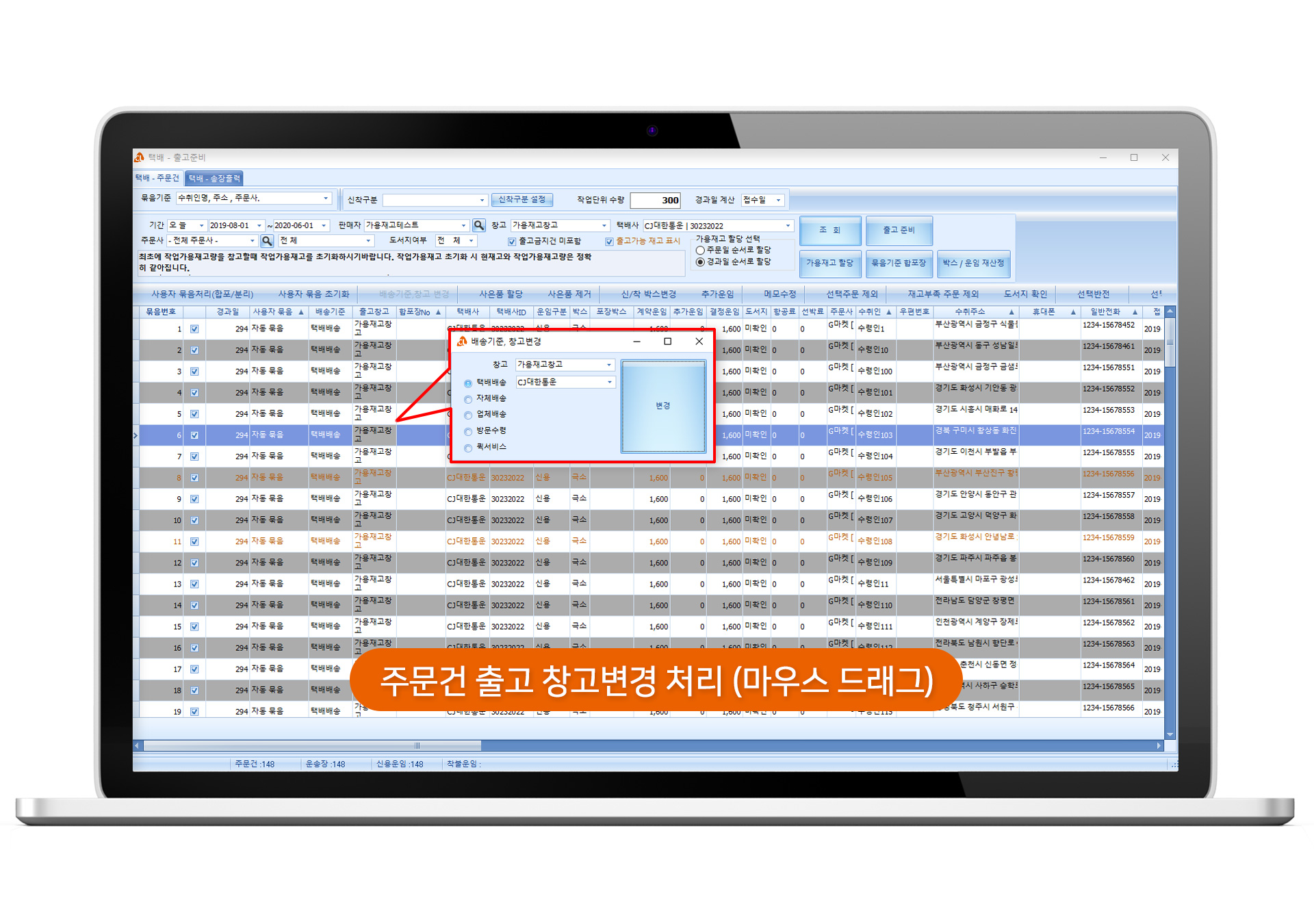The image size is (1314, 924).
Task: Open the 묶음기준 dropdown
Action: point(326,198)
